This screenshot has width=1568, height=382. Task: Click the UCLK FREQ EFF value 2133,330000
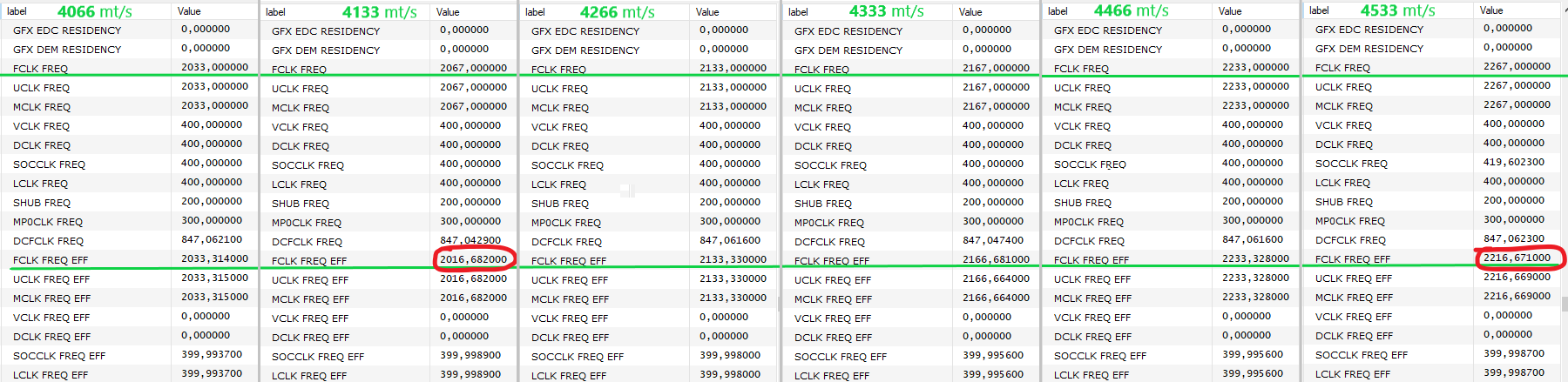pyautogui.click(x=733, y=278)
